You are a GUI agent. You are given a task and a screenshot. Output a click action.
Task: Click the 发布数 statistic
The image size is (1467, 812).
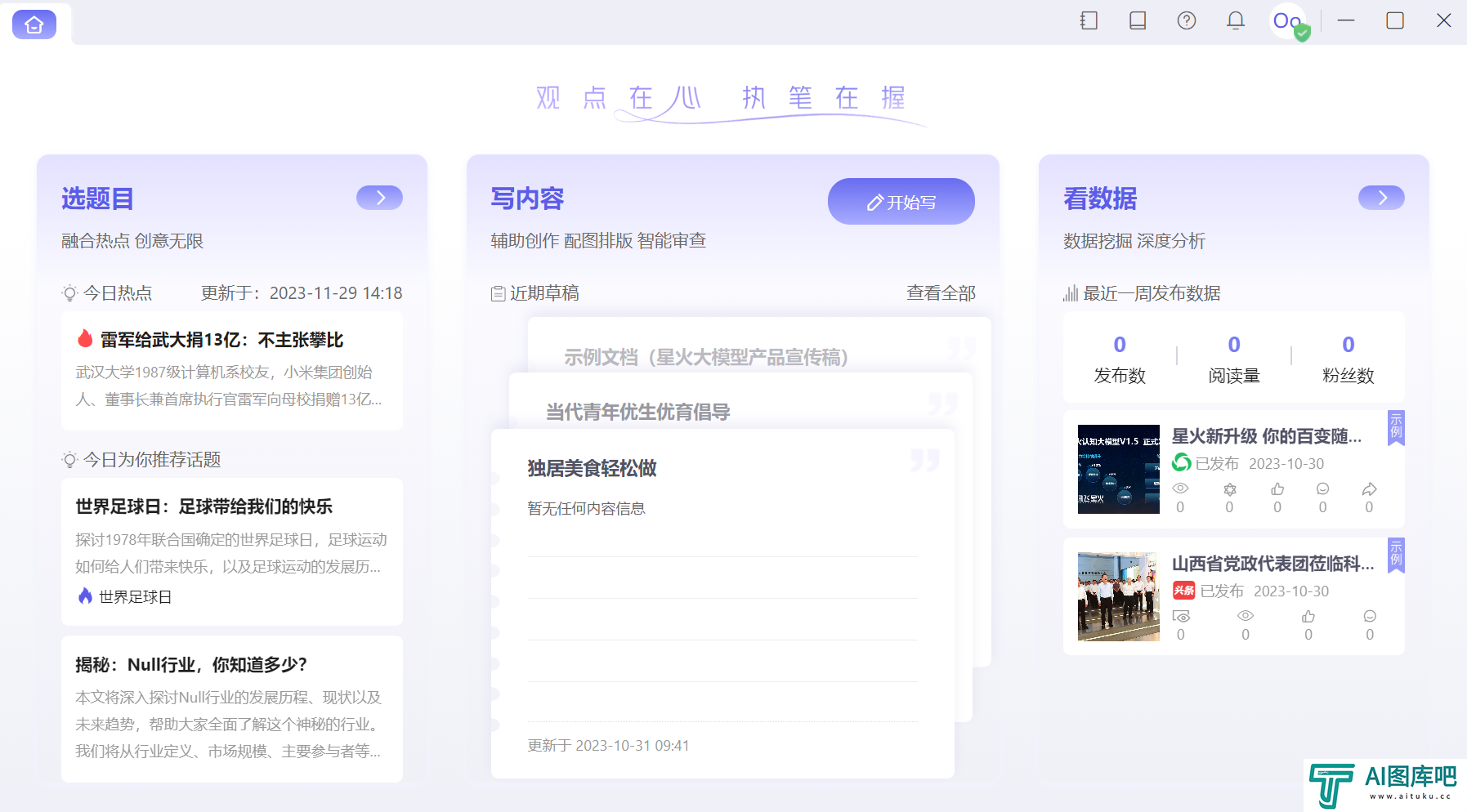click(x=1120, y=359)
